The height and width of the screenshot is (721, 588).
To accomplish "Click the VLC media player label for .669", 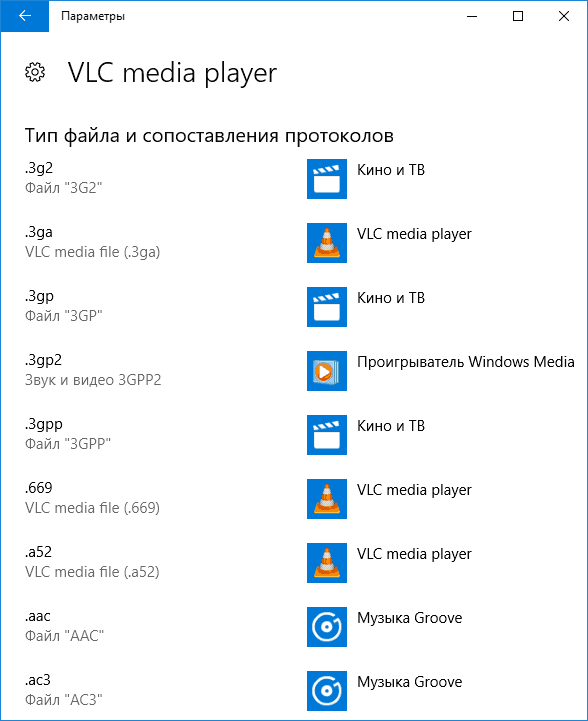I will [414, 490].
